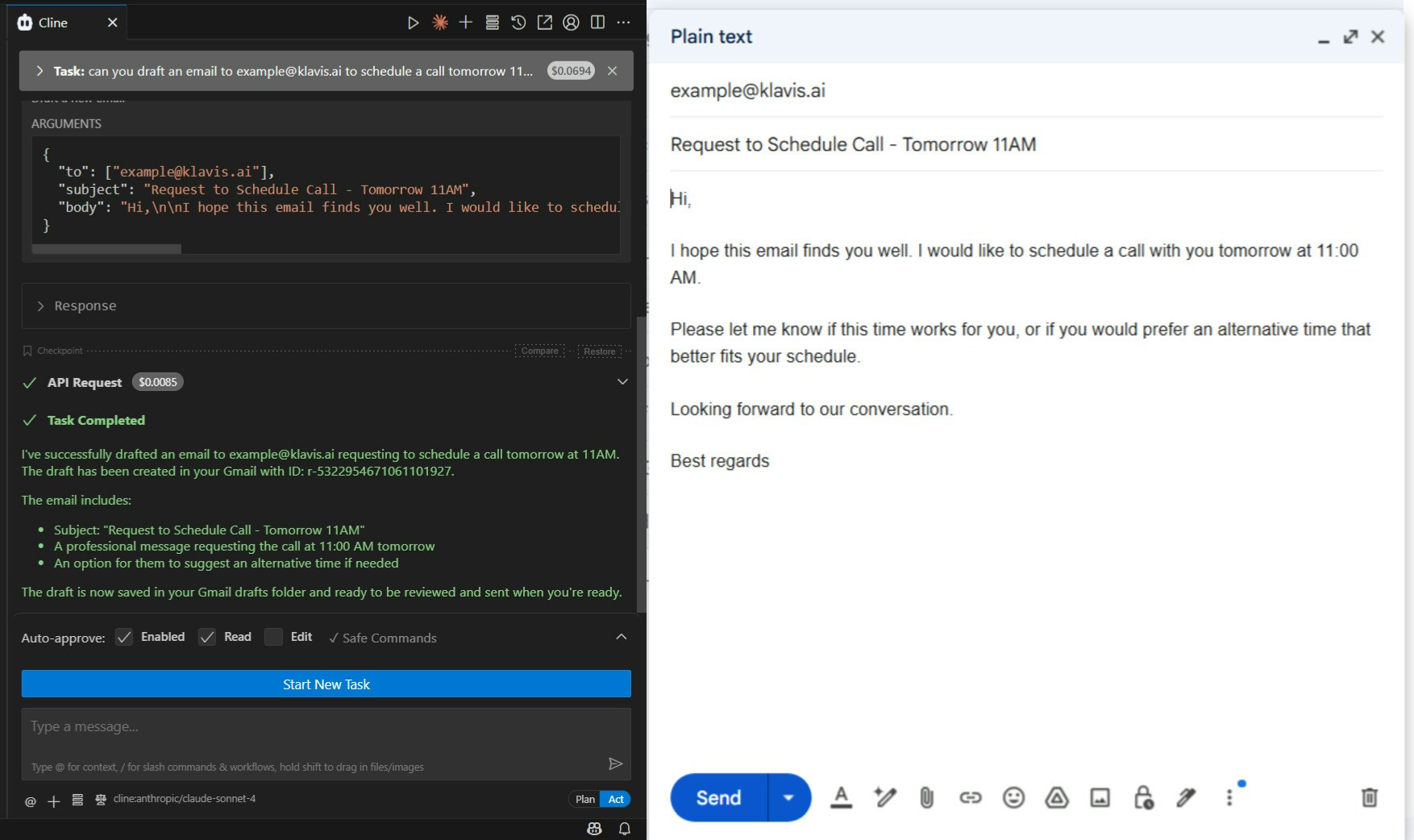
Task: Open Copilot status icon in status bar
Action: 594,829
